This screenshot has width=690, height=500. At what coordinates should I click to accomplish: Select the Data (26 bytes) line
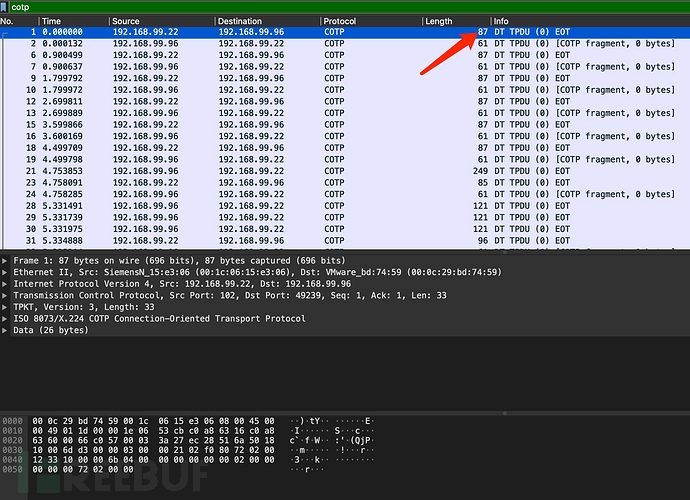click(x=50, y=330)
